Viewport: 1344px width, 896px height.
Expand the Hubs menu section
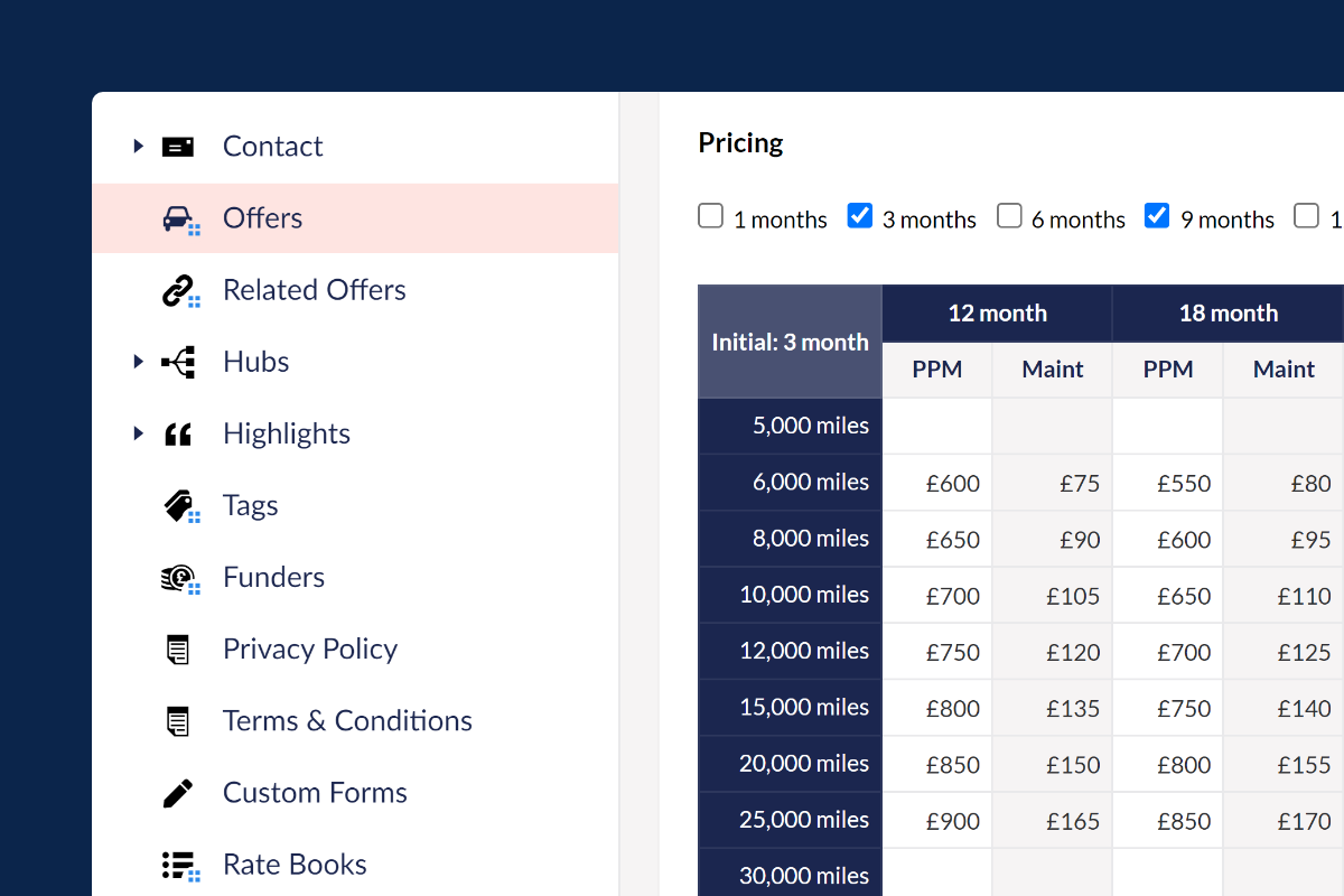[138, 362]
